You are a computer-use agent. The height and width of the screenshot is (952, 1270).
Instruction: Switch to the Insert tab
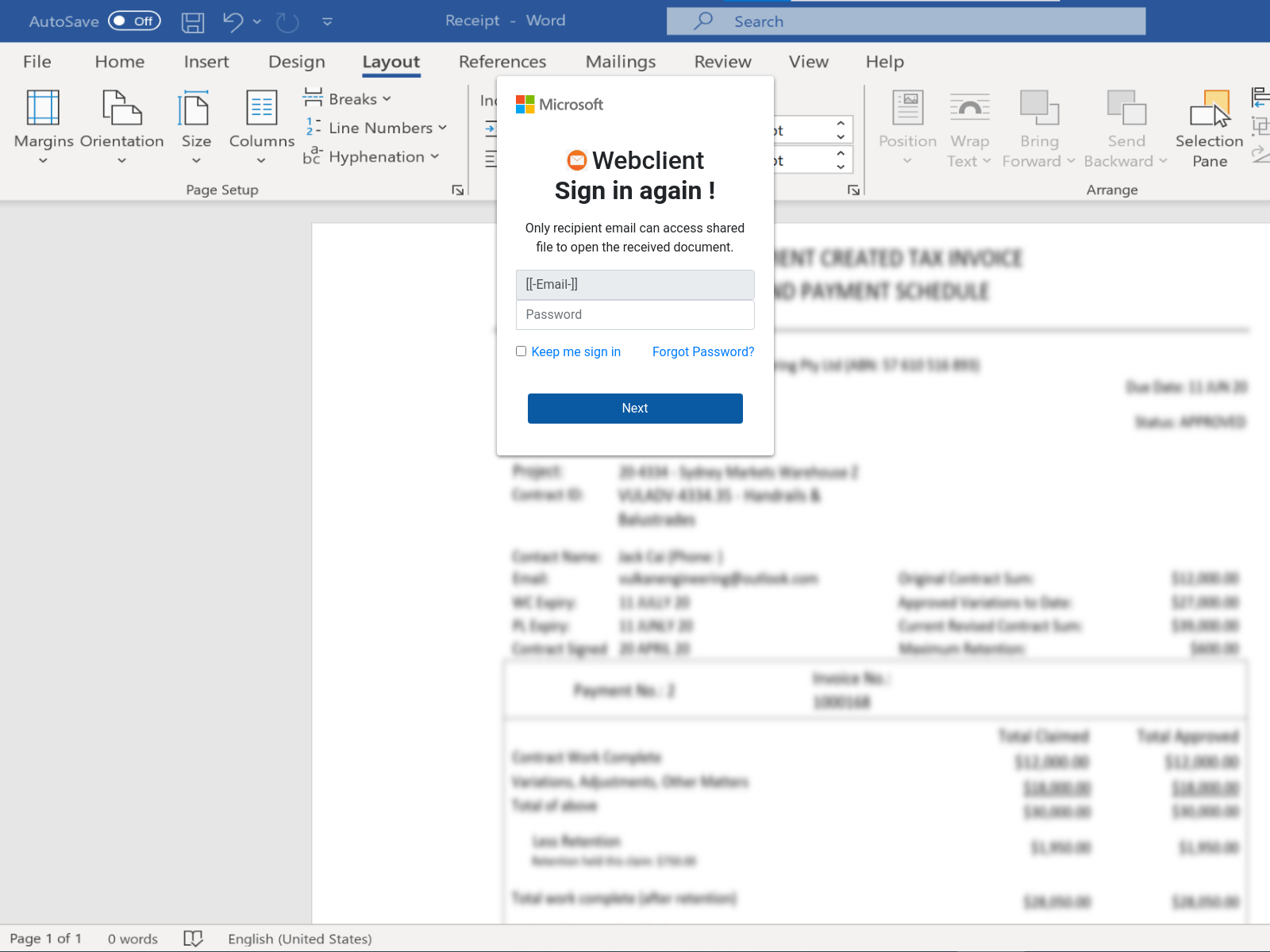click(x=206, y=62)
